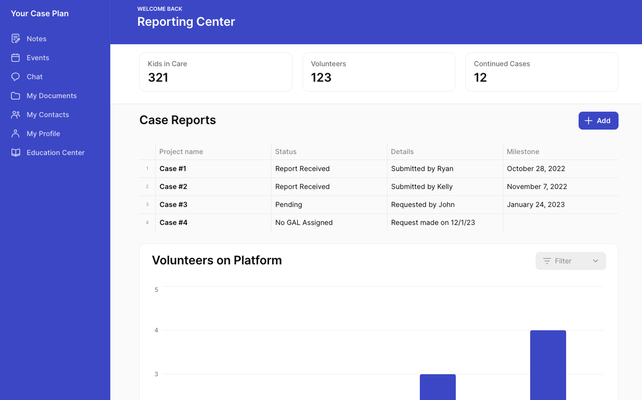Click the Notes icon in sidebar
This screenshot has width=642, height=400.
(15, 39)
